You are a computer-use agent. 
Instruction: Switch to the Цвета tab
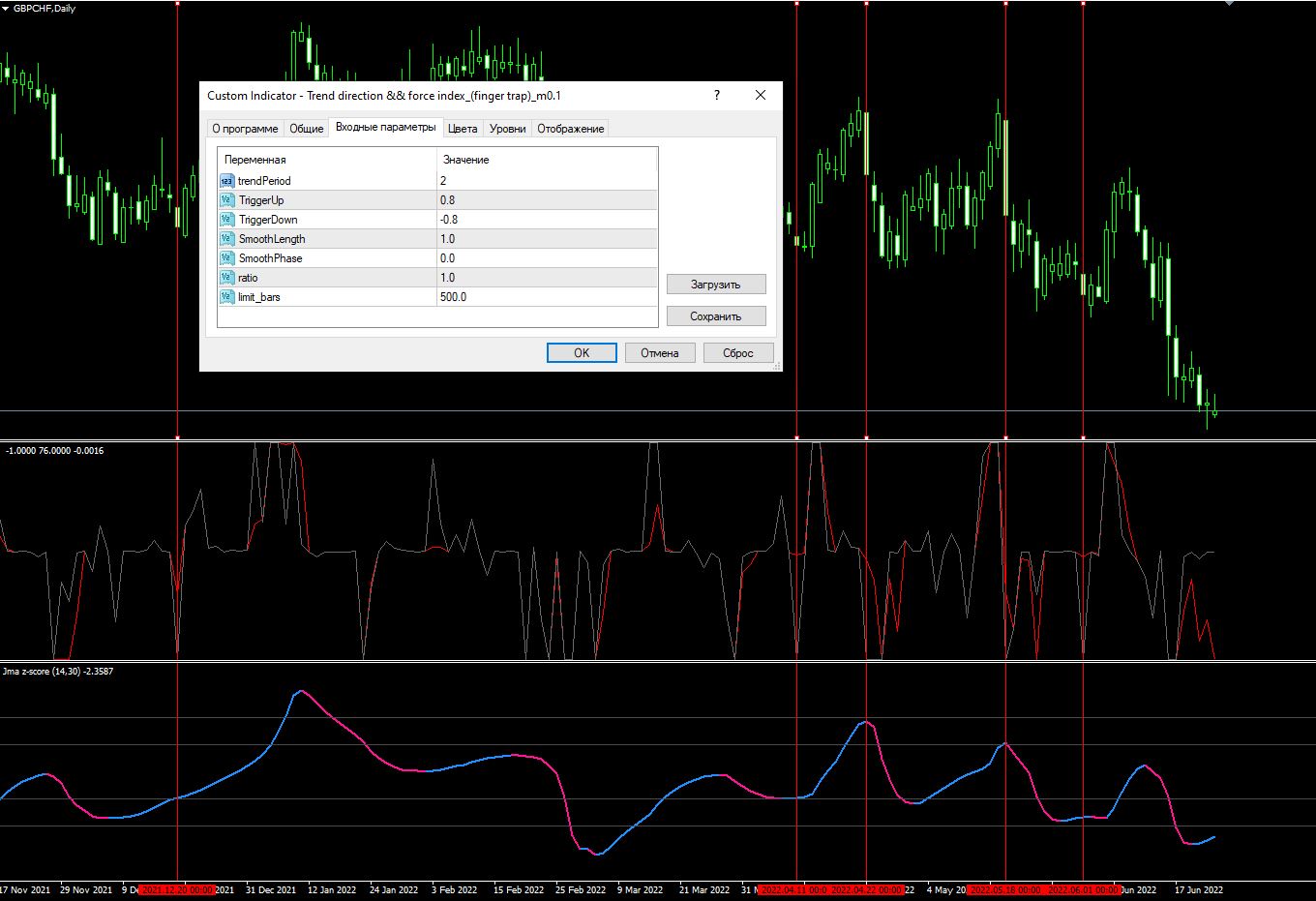point(463,129)
